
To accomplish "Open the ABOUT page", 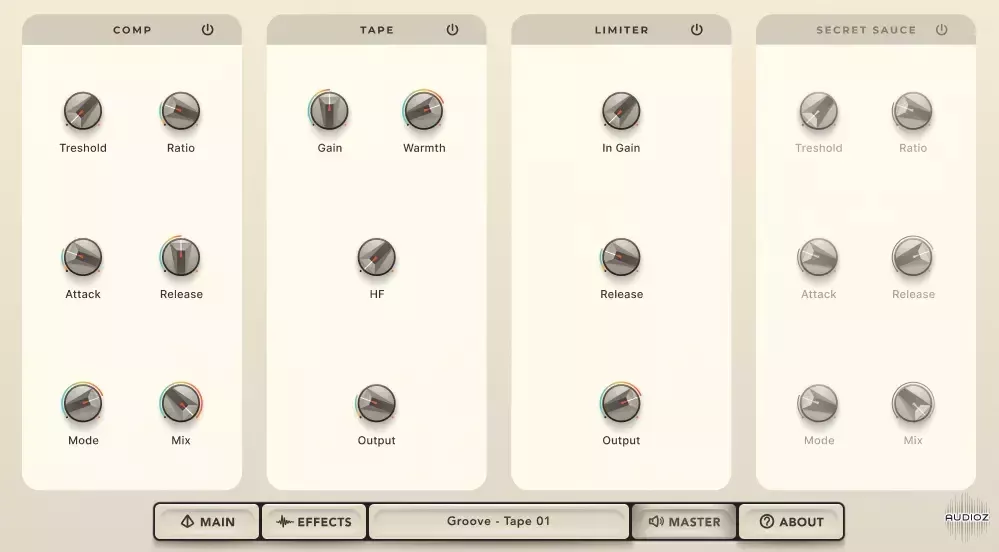I will click(791, 521).
